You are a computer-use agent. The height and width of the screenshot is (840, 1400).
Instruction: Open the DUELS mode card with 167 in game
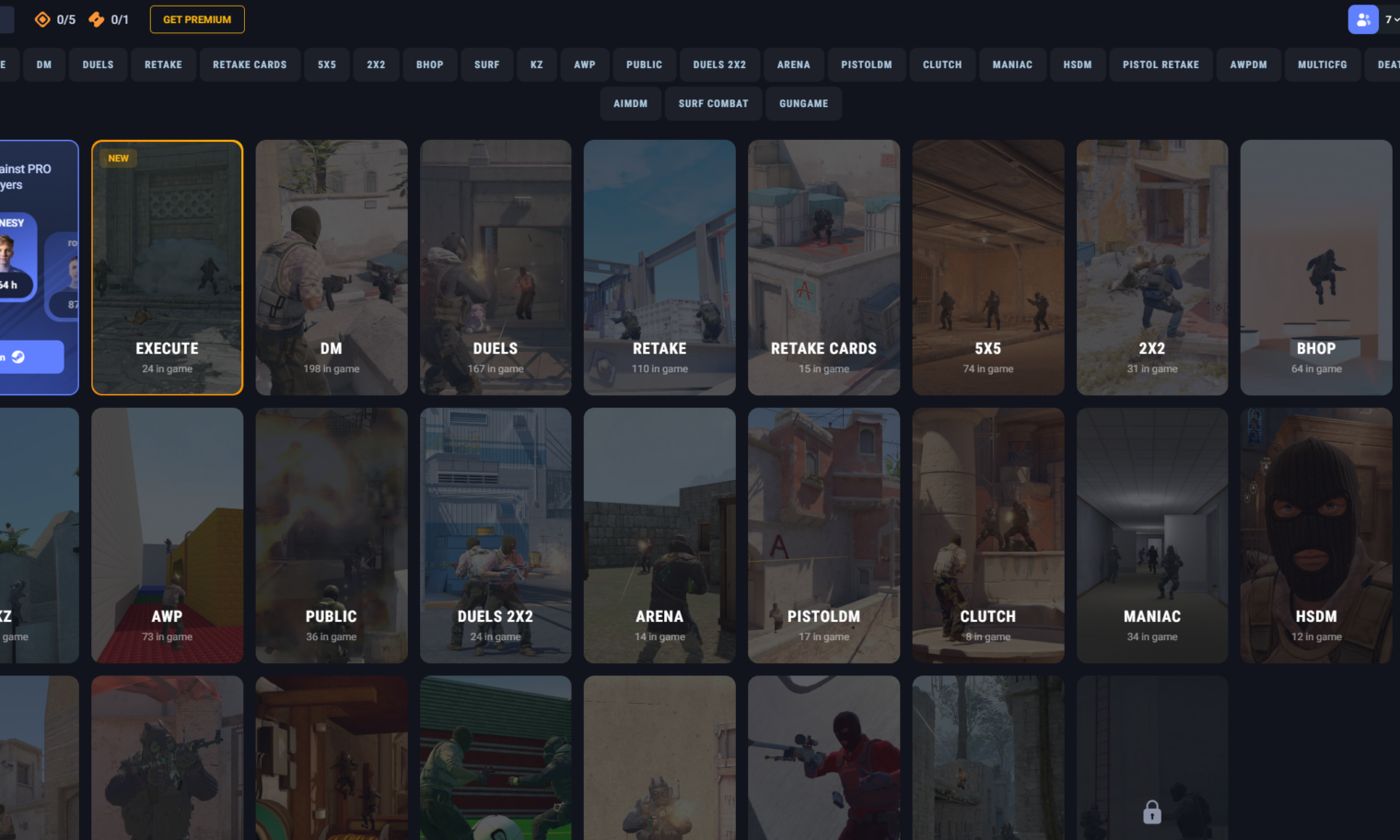496,267
